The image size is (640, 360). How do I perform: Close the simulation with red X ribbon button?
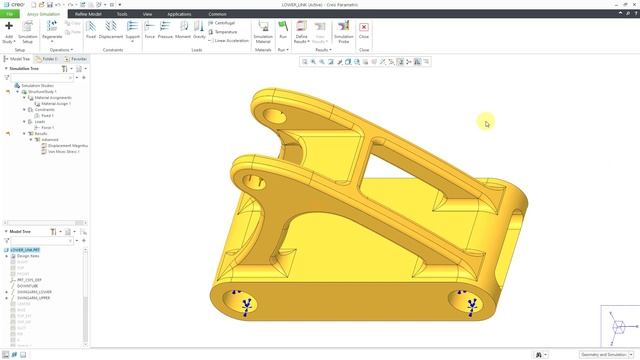coord(364,30)
